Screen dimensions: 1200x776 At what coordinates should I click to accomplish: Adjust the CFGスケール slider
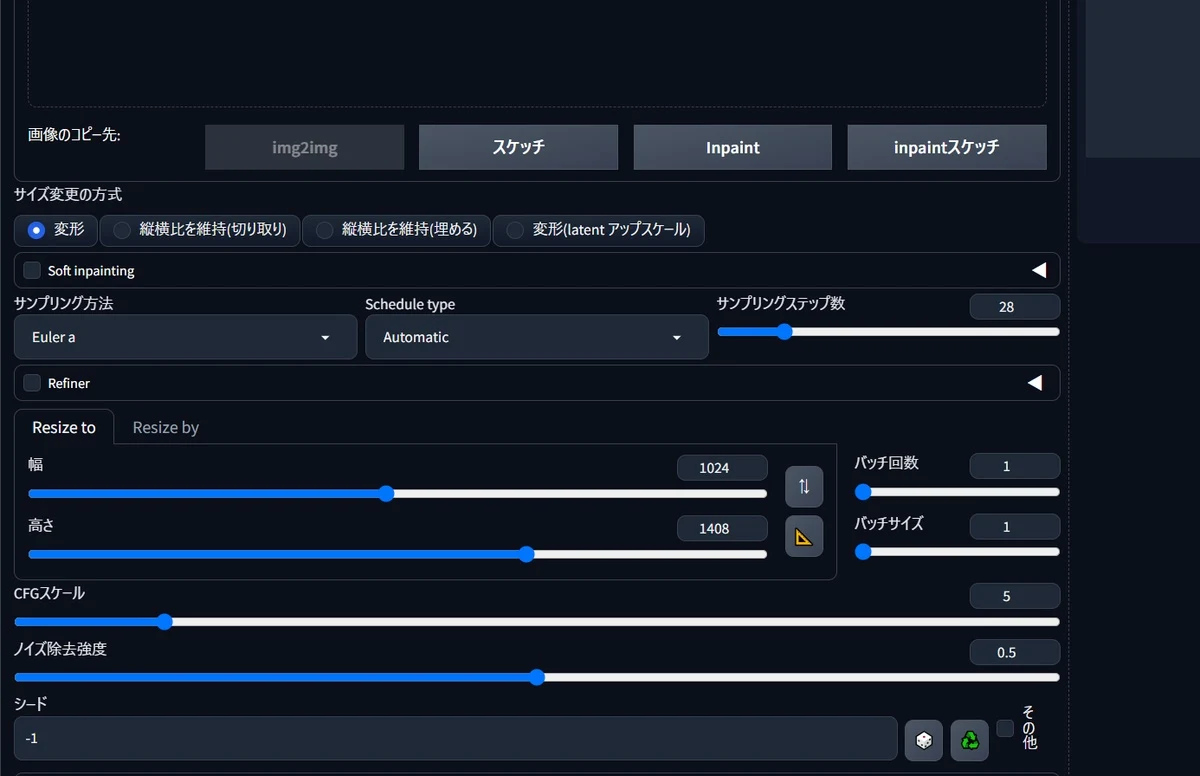537,621
